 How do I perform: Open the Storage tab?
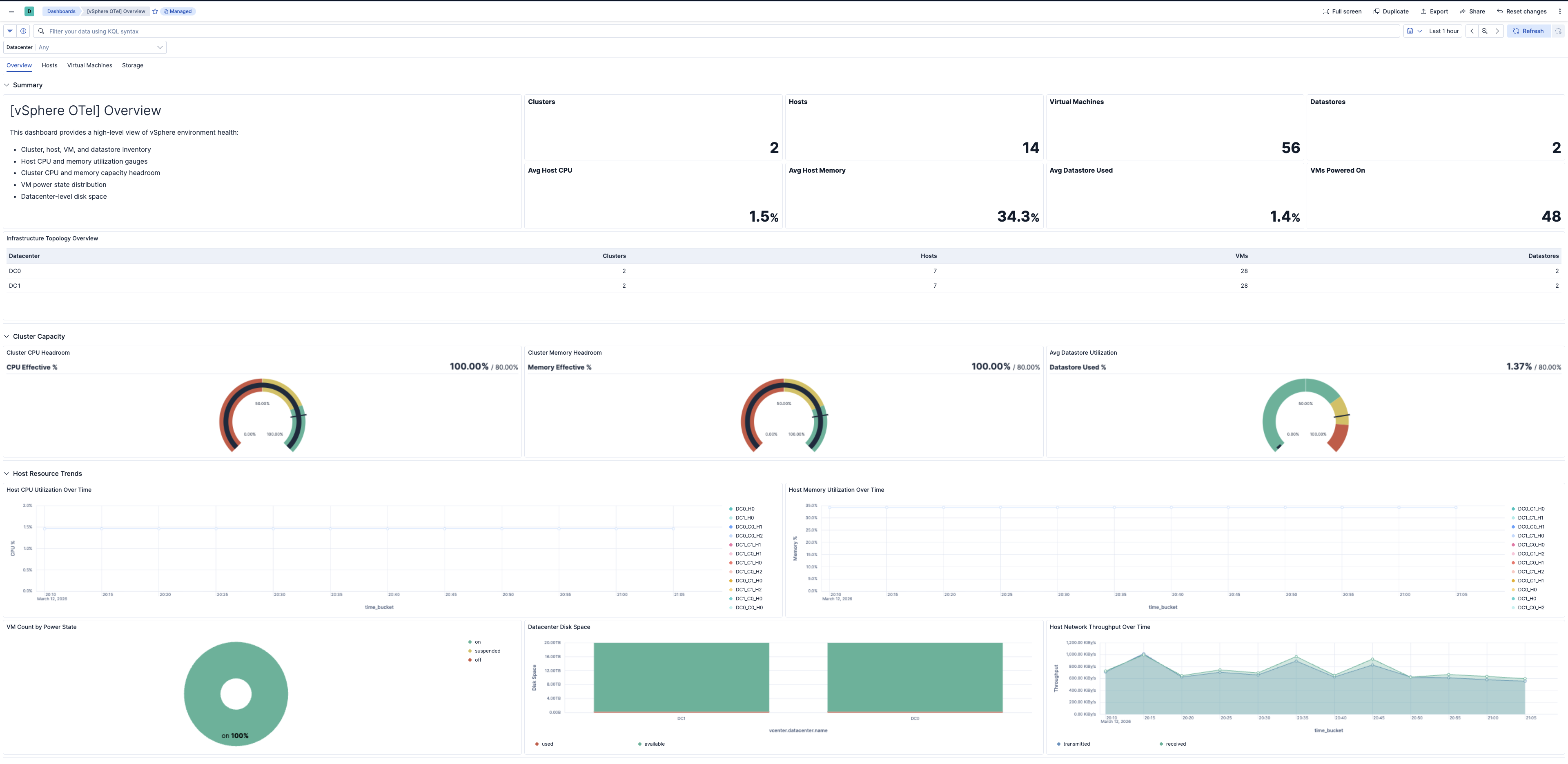coord(132,65)
